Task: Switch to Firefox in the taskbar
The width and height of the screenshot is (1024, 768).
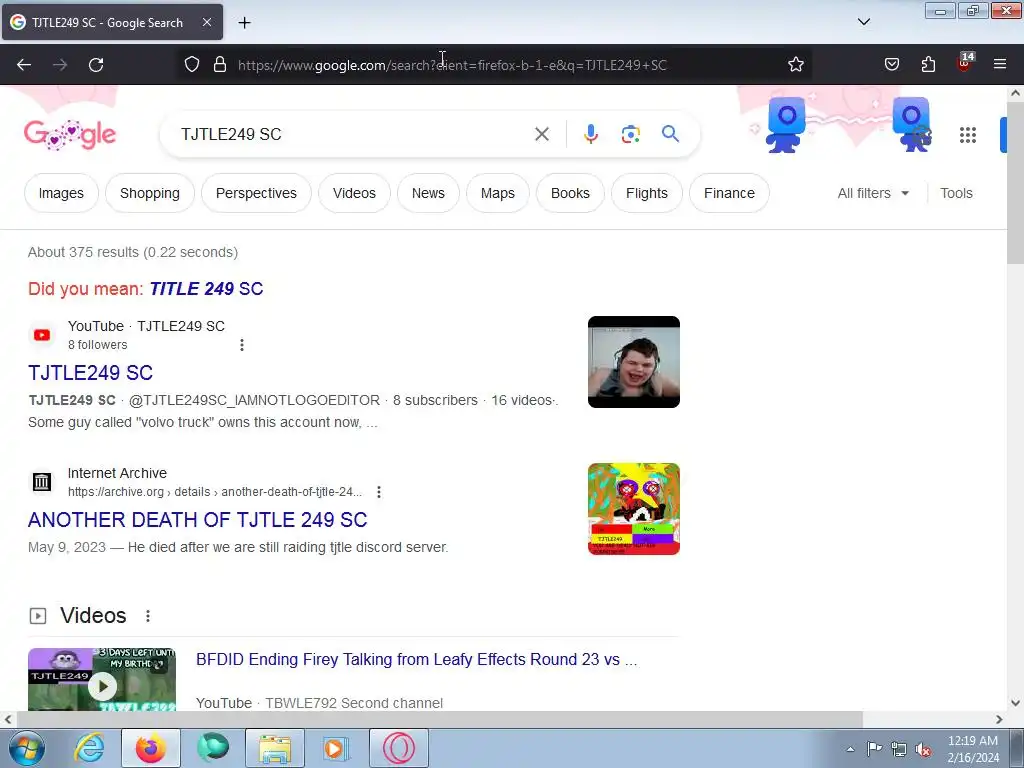Action: [151, 748]
